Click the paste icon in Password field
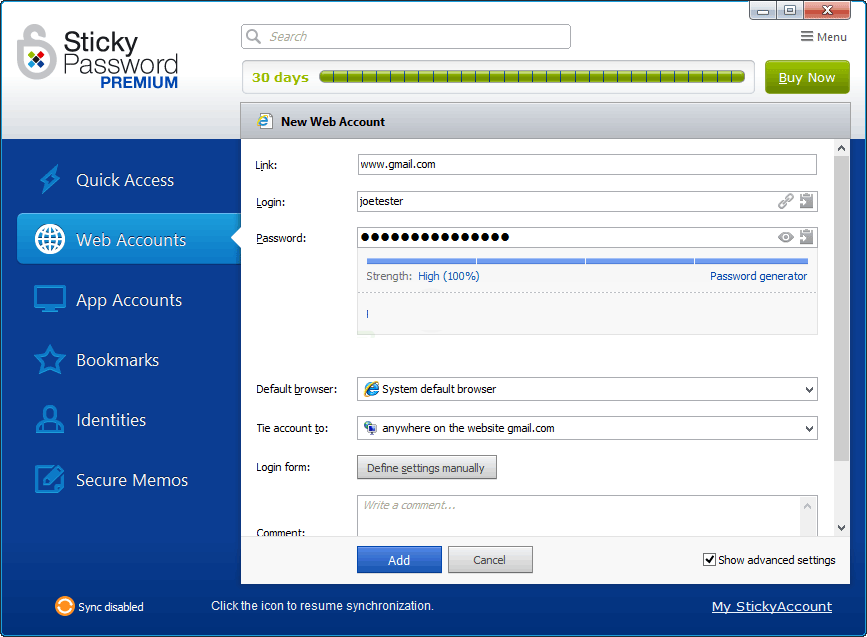Screen dimensions: 867x637 point(806,237)
